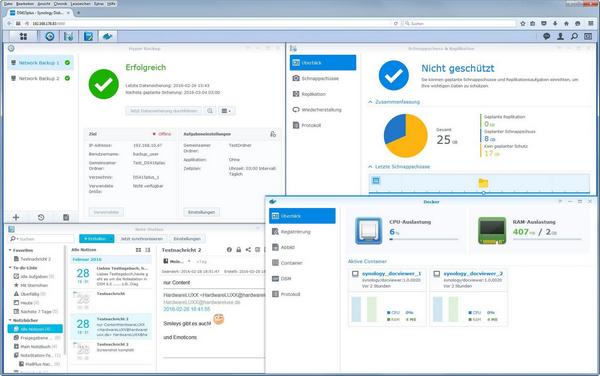Open Snapshot Replication from DSM taskbar
Viewport: 600px width, 376px height.
coord(68,36)
